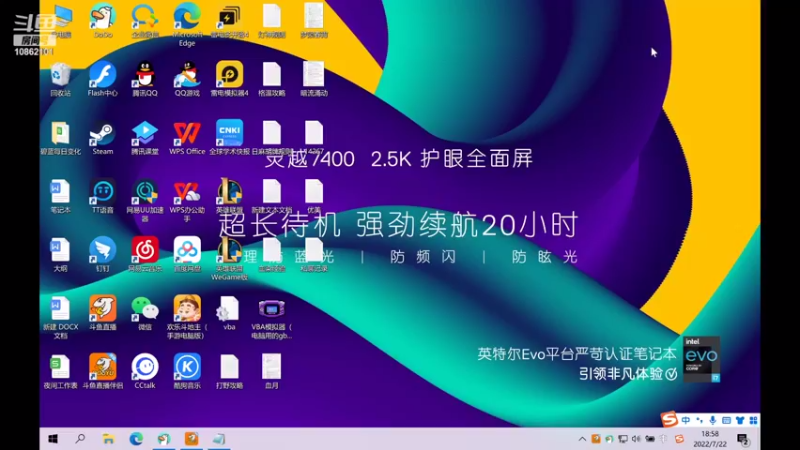
Task: Launch 英雄联盟 WeGame版 icon
Action: click(229, 259)
